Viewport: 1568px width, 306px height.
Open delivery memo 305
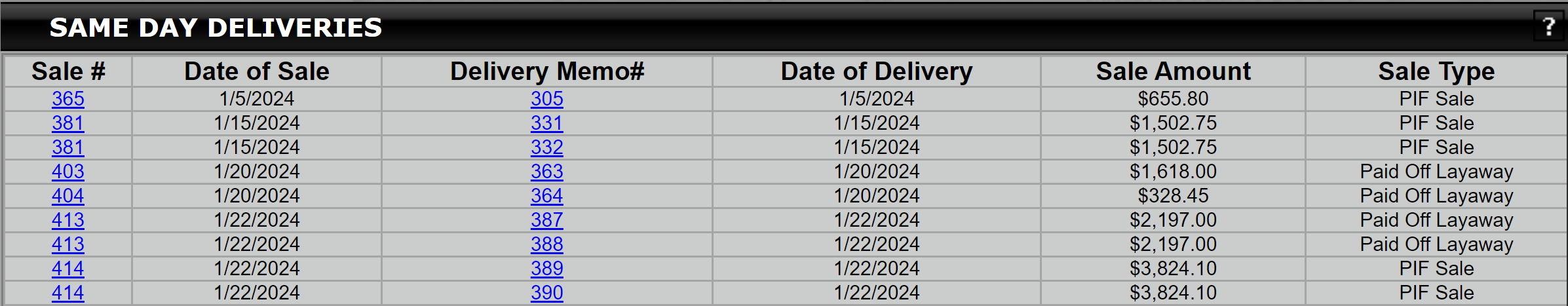[547, 98]
